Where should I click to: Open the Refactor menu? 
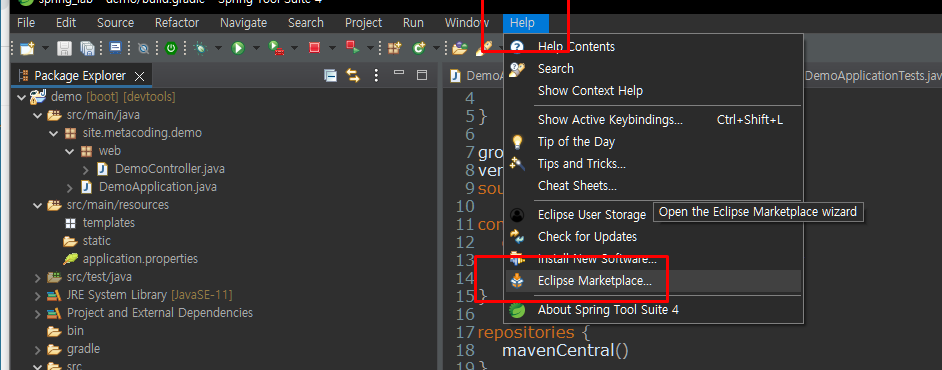(x=177, y=23)
